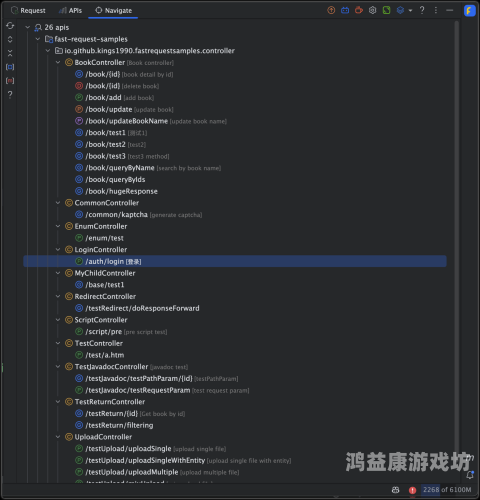This screenshot has width=480, height=500.
Task: Click the Fast Request plugin logo icon
Action: pos(470,11)
